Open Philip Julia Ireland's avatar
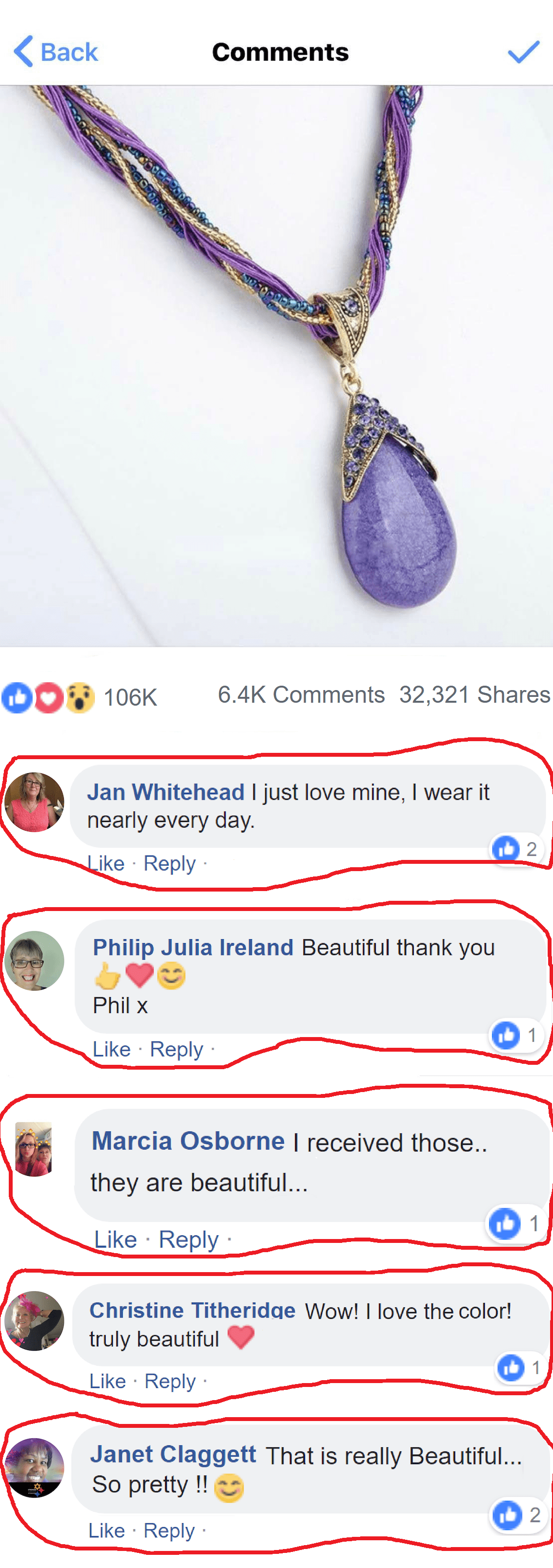Screen dimensions: 553x1568 [x=34, y=961]
